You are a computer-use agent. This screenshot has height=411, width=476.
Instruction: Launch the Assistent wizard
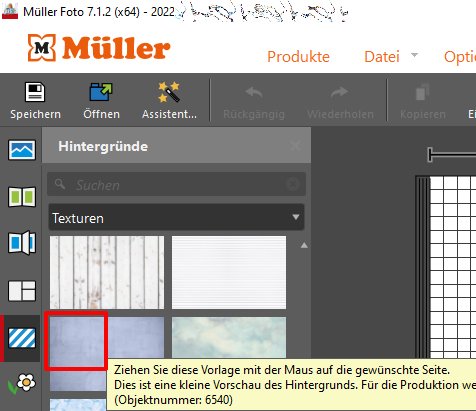[x=169, y=101]
